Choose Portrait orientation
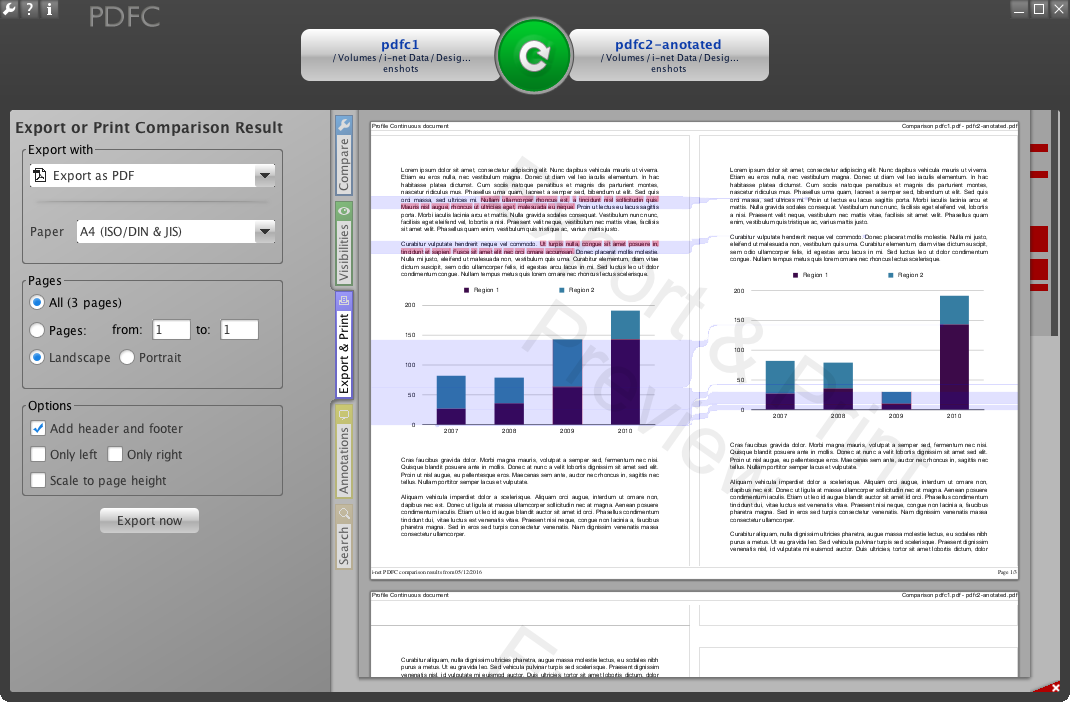The width and height of the screenshot is (1070, 702). (127, 357)
